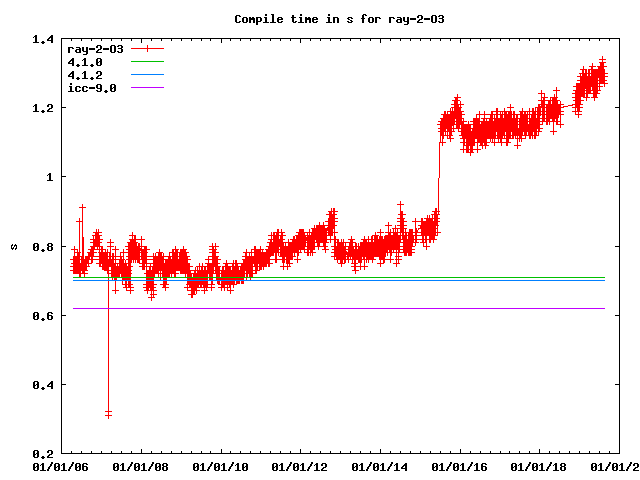
Task: Select the 0.6 y-axis tick label
Action: click(x=42, y=315)
